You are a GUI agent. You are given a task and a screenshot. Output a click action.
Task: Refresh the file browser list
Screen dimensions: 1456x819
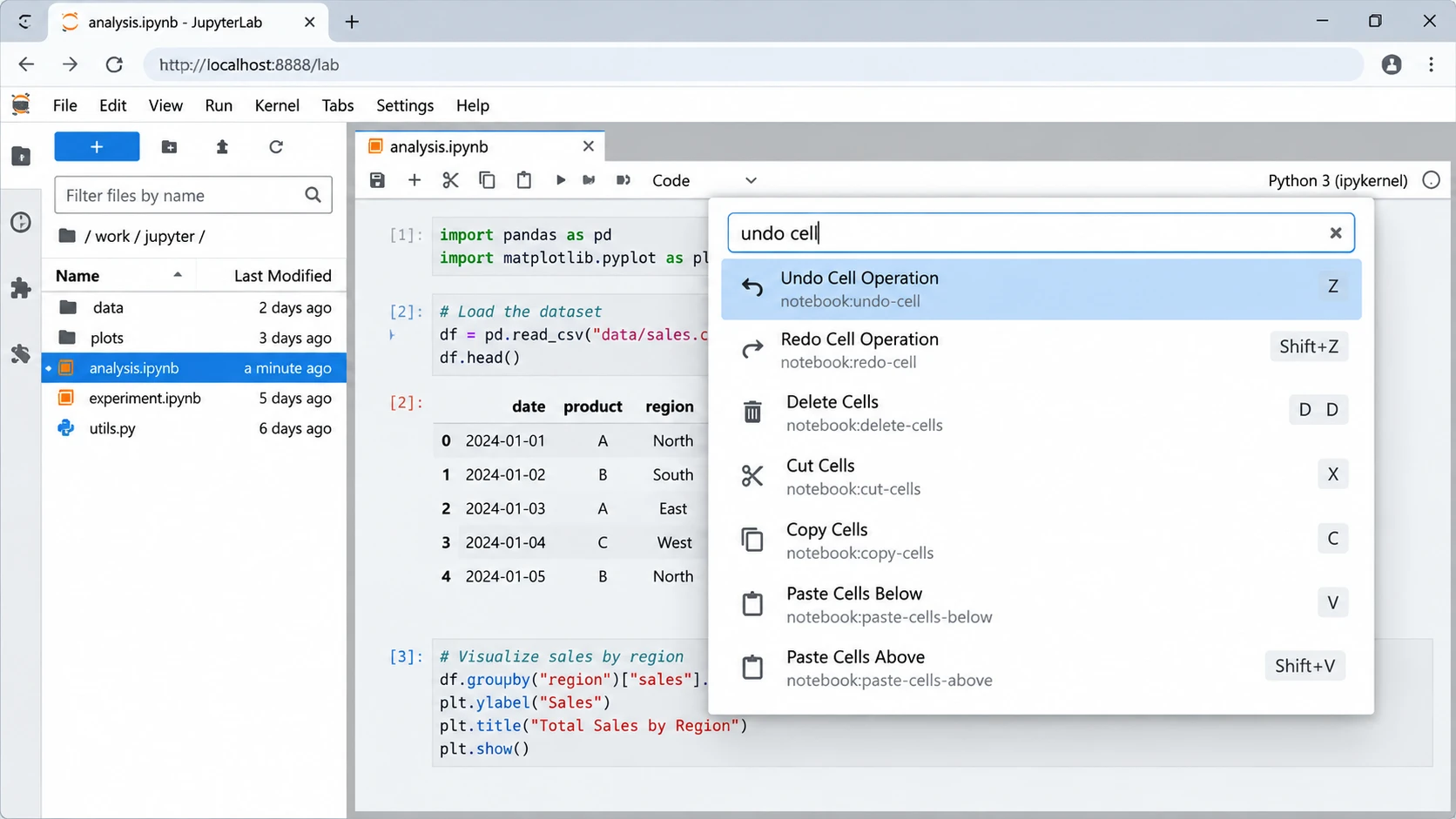point(276,147)
